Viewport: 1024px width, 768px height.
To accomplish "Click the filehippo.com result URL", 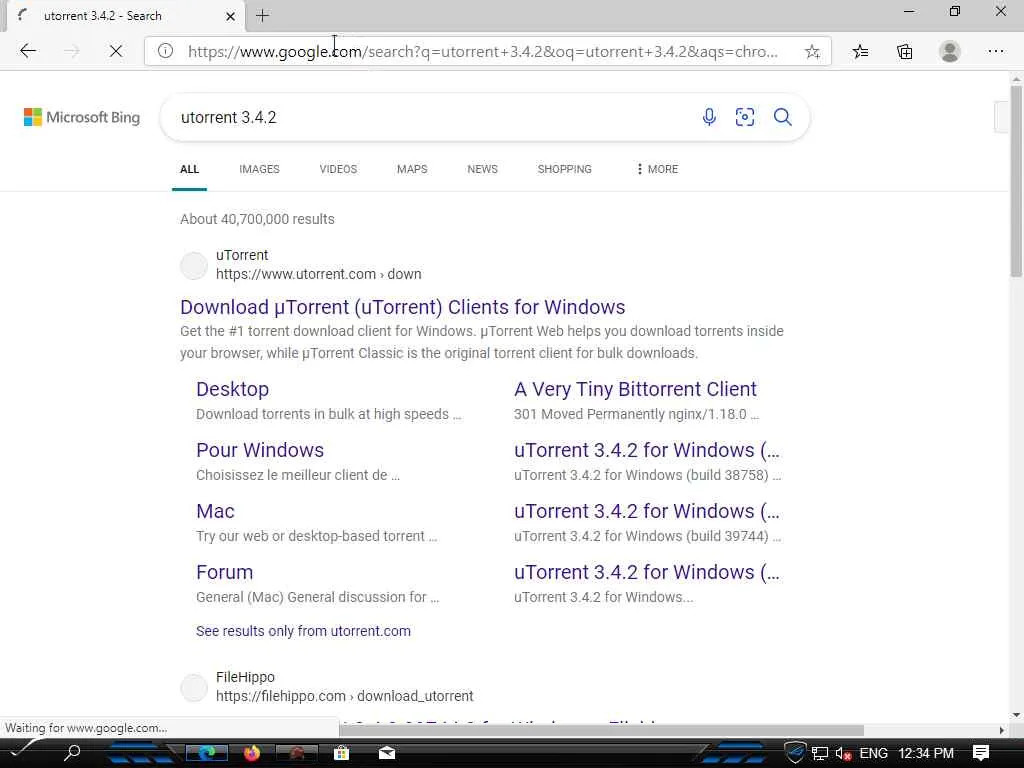I will (345, 696).
